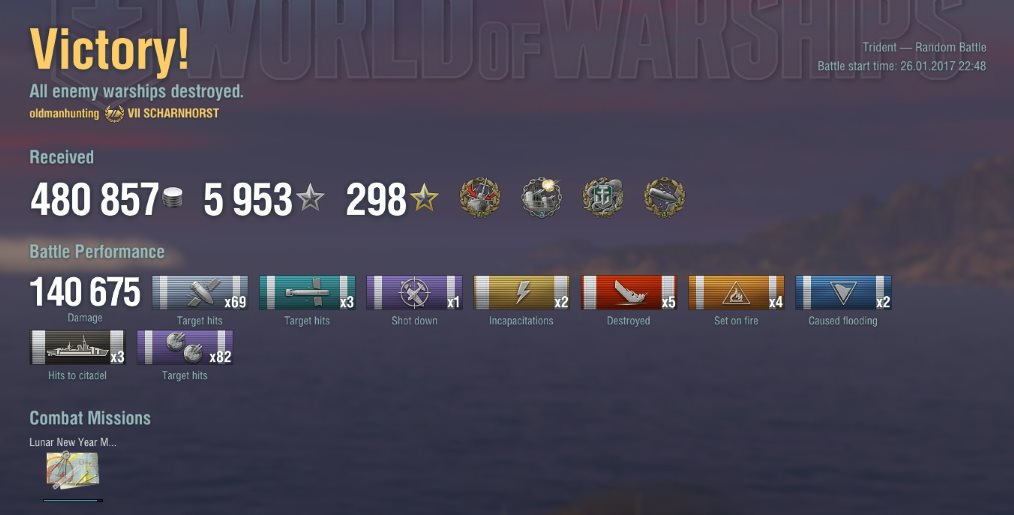Click the purple Shot down ribbon

point(415,292)
